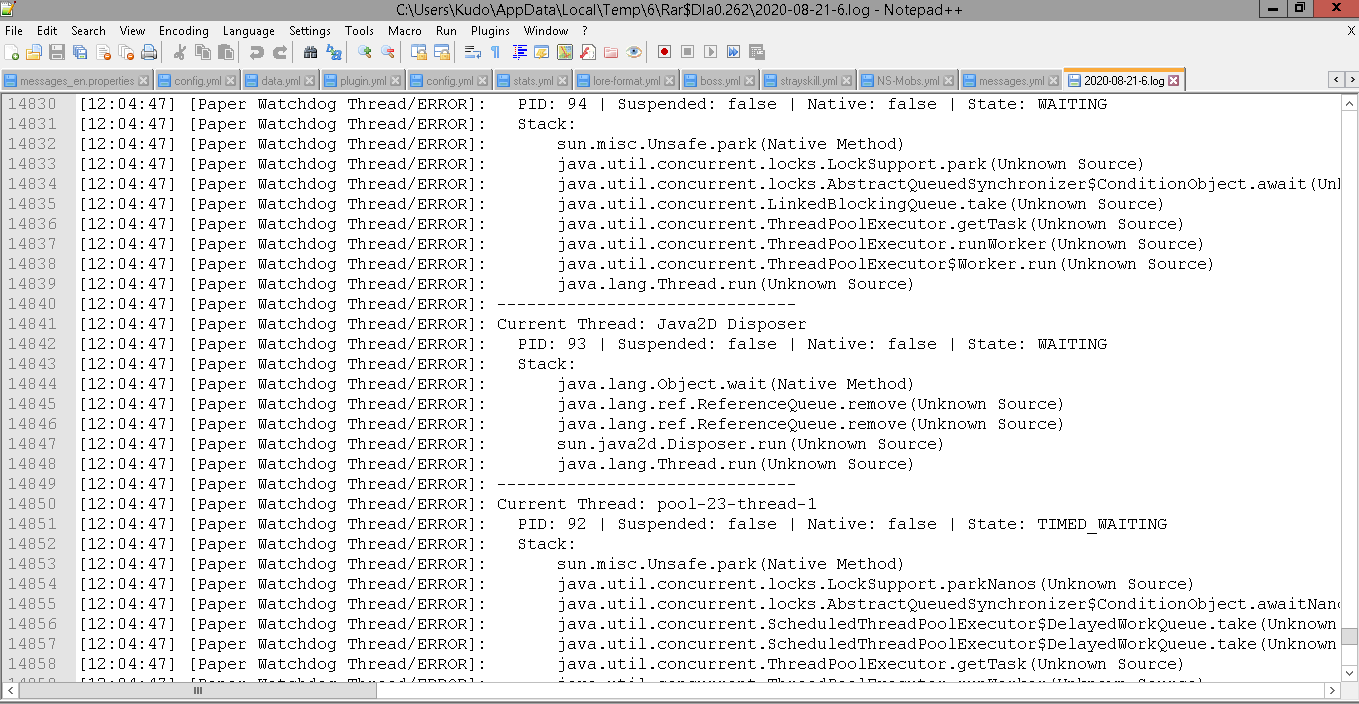
Task: Click the Print icon in toolbar
Action: (149, 52)
